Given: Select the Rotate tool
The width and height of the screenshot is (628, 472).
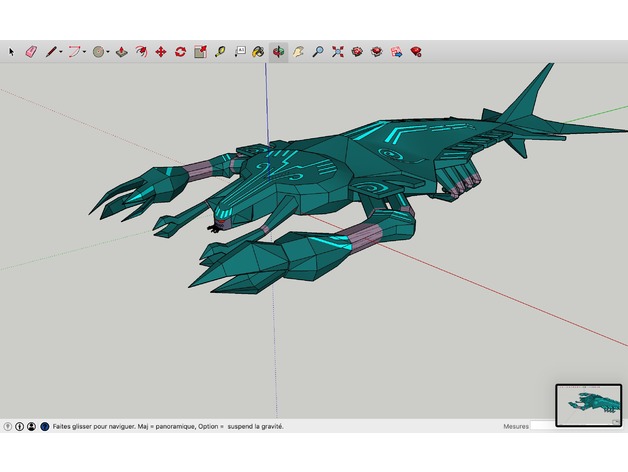Looking at the screenshot, I should (x=180, y=51).
